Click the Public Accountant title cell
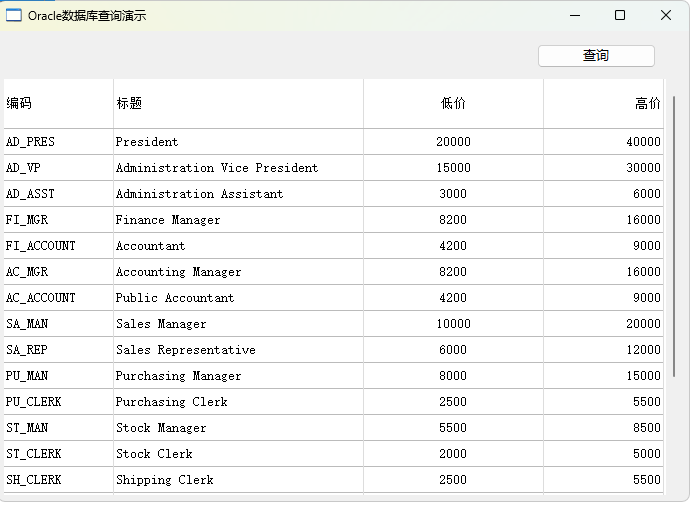This screenshot has width=697, height=509. [238, 298]
